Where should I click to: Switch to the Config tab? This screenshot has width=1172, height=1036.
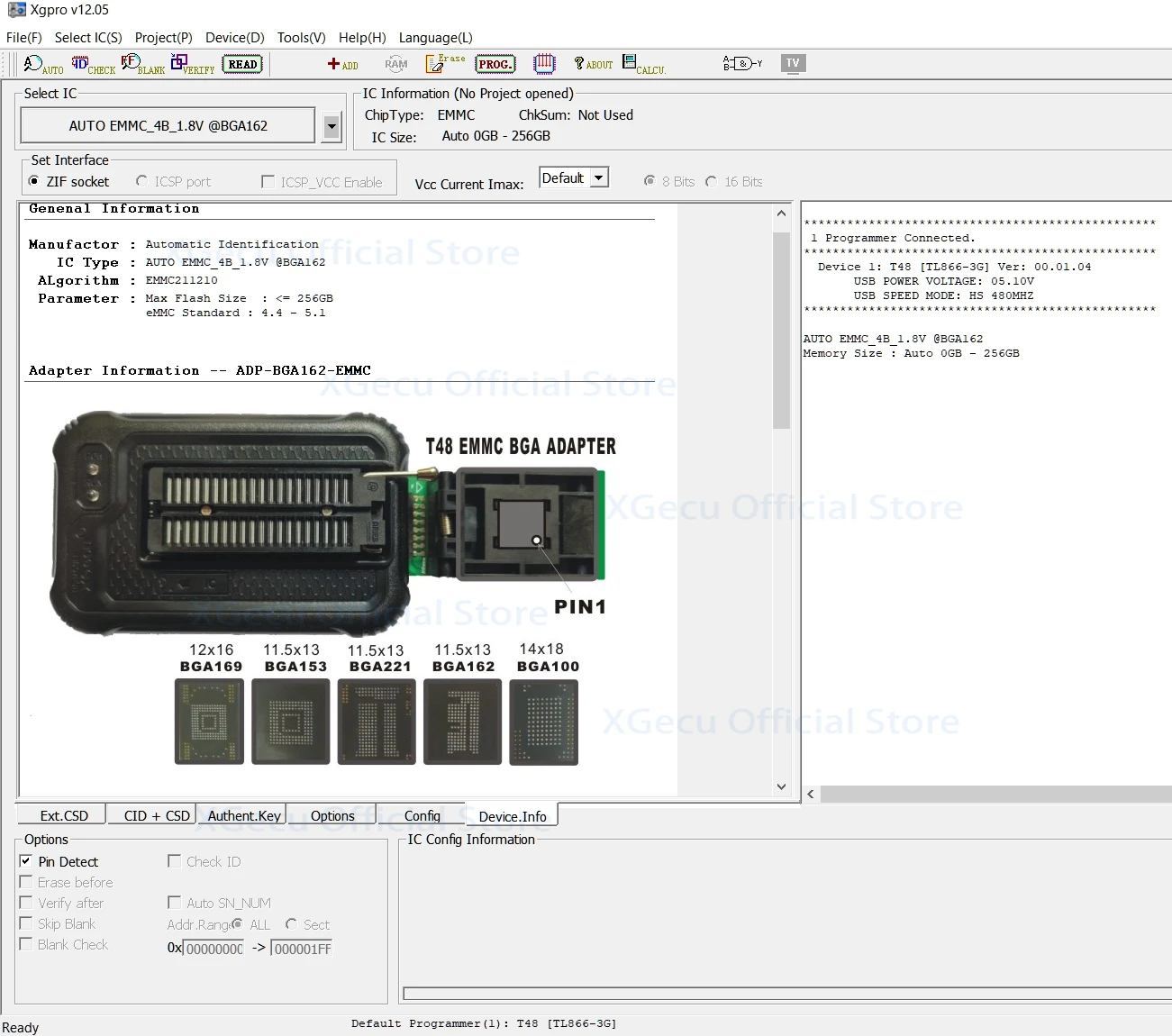pyautogui.click(x=422, y=815)
